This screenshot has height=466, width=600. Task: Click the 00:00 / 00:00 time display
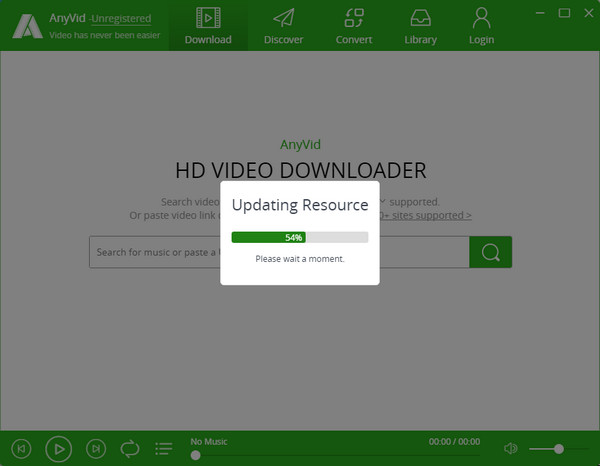coord(454,442)
